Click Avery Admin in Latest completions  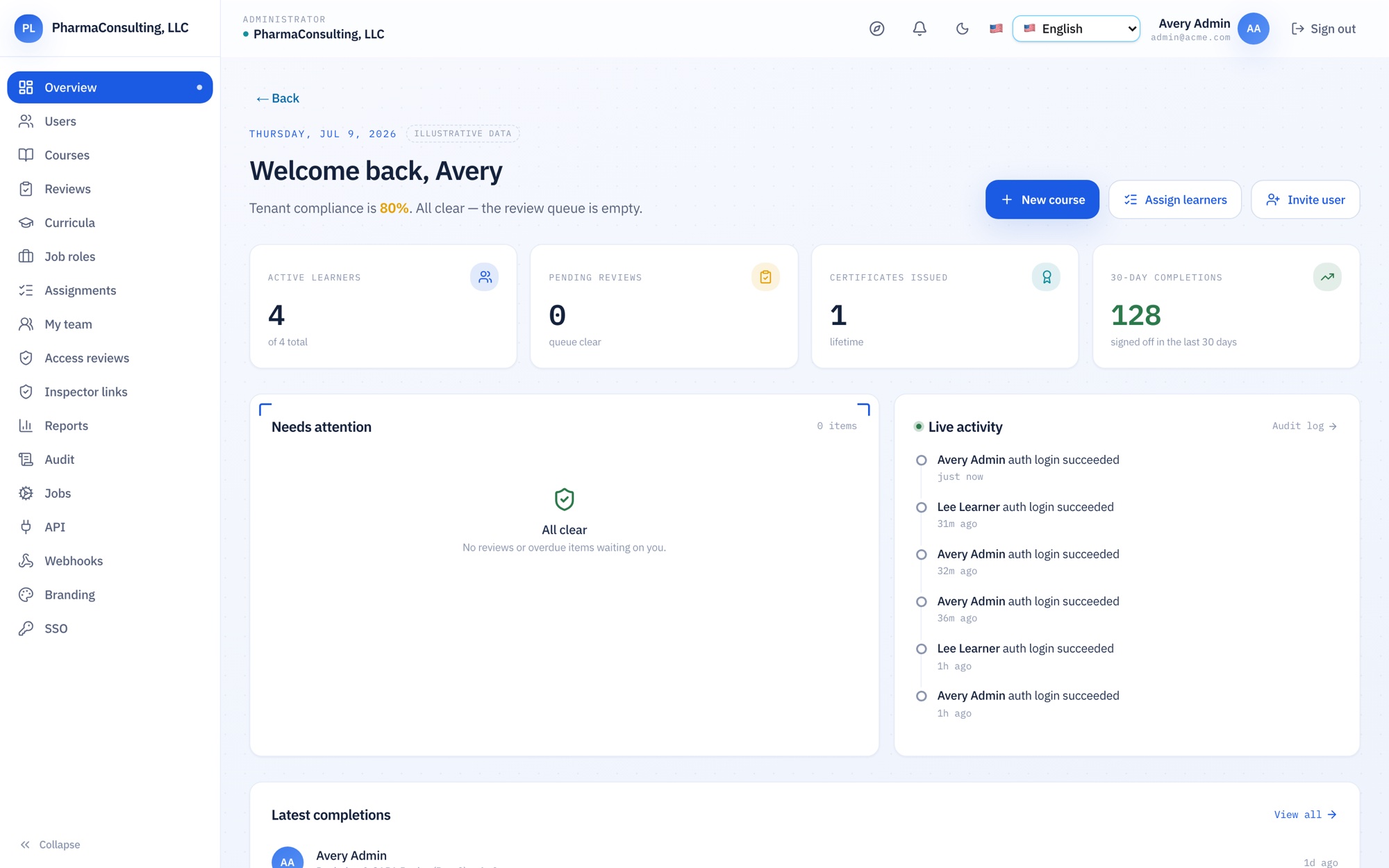point(351,856)
